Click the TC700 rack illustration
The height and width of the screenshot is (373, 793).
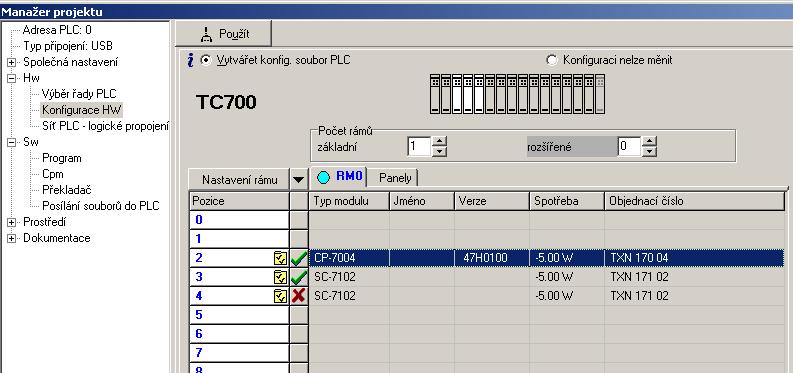[517, 94]
